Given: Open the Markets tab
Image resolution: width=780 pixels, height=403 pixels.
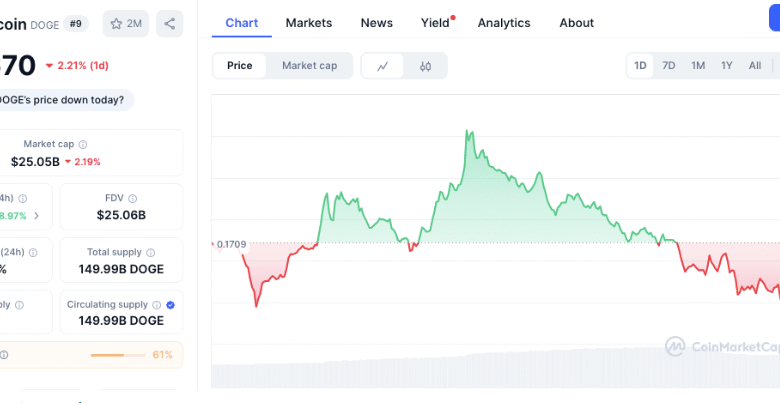Looking at the screenshot, I should click(x=308, y=23).
